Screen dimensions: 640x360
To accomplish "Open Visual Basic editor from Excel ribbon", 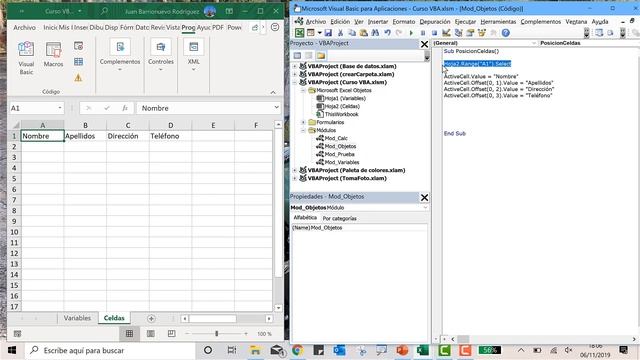I will [26, 58].
